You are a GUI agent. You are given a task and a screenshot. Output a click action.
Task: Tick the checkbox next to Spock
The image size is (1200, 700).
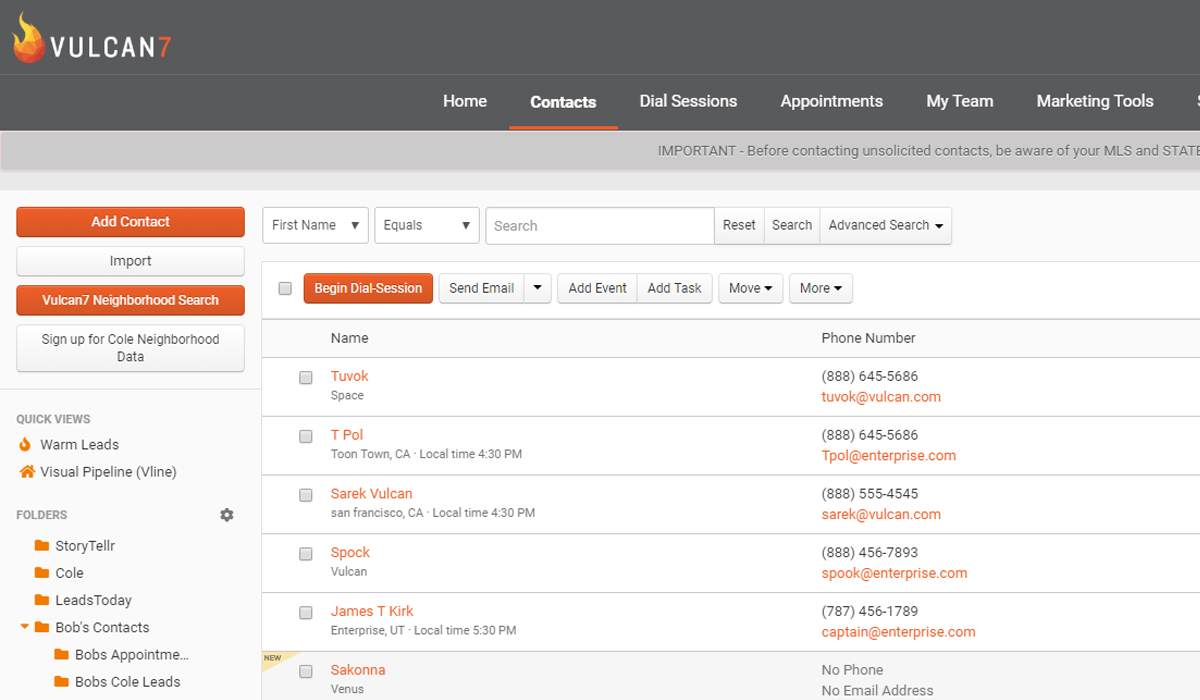point(306,554)
